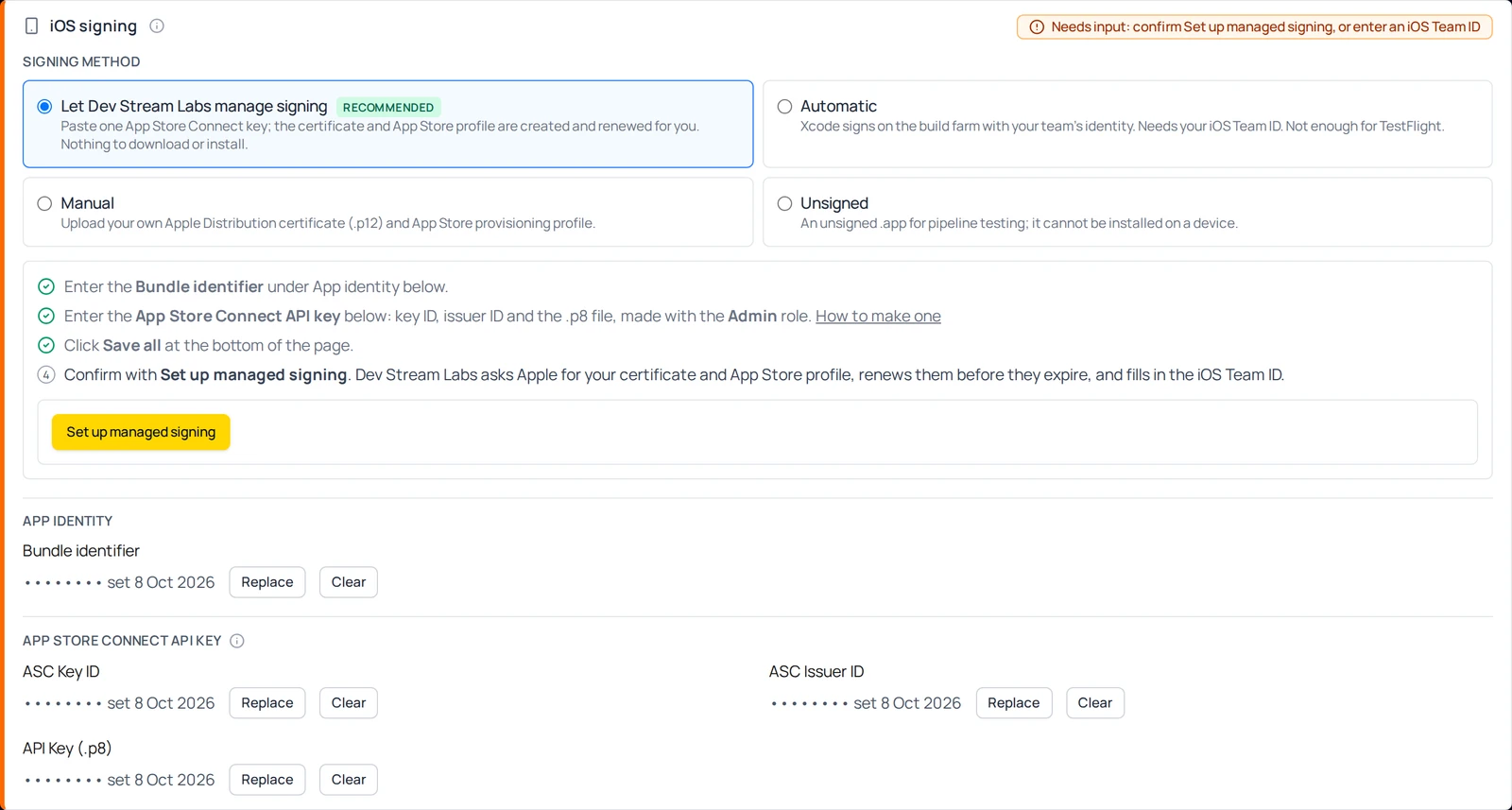
Task: Click the phone icon before iOS signing
Action: [31, 26]
